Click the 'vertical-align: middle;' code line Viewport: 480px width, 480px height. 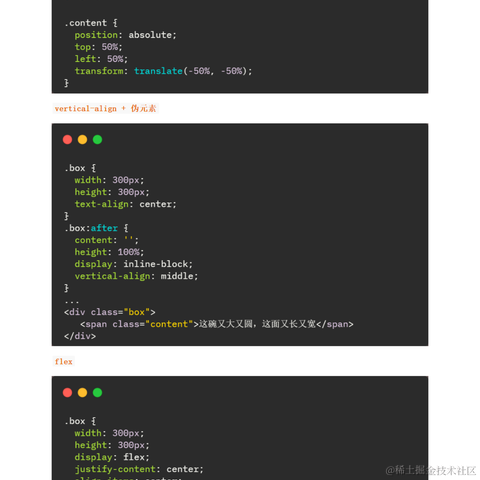(136, 276)
